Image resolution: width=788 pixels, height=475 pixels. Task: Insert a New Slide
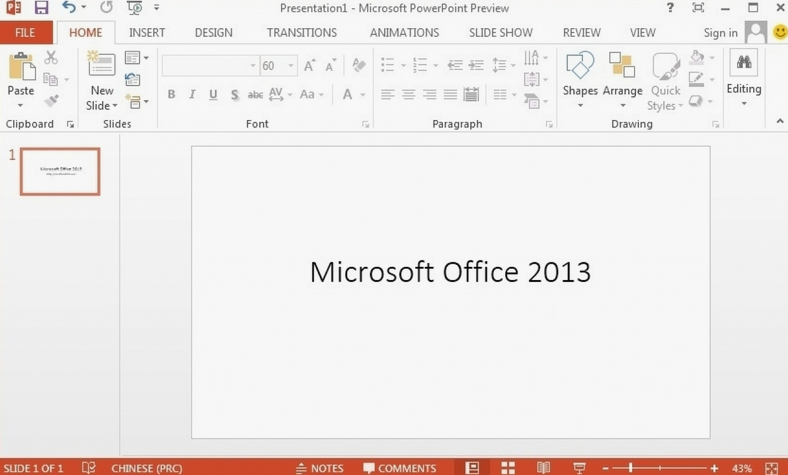pos(101,68)
